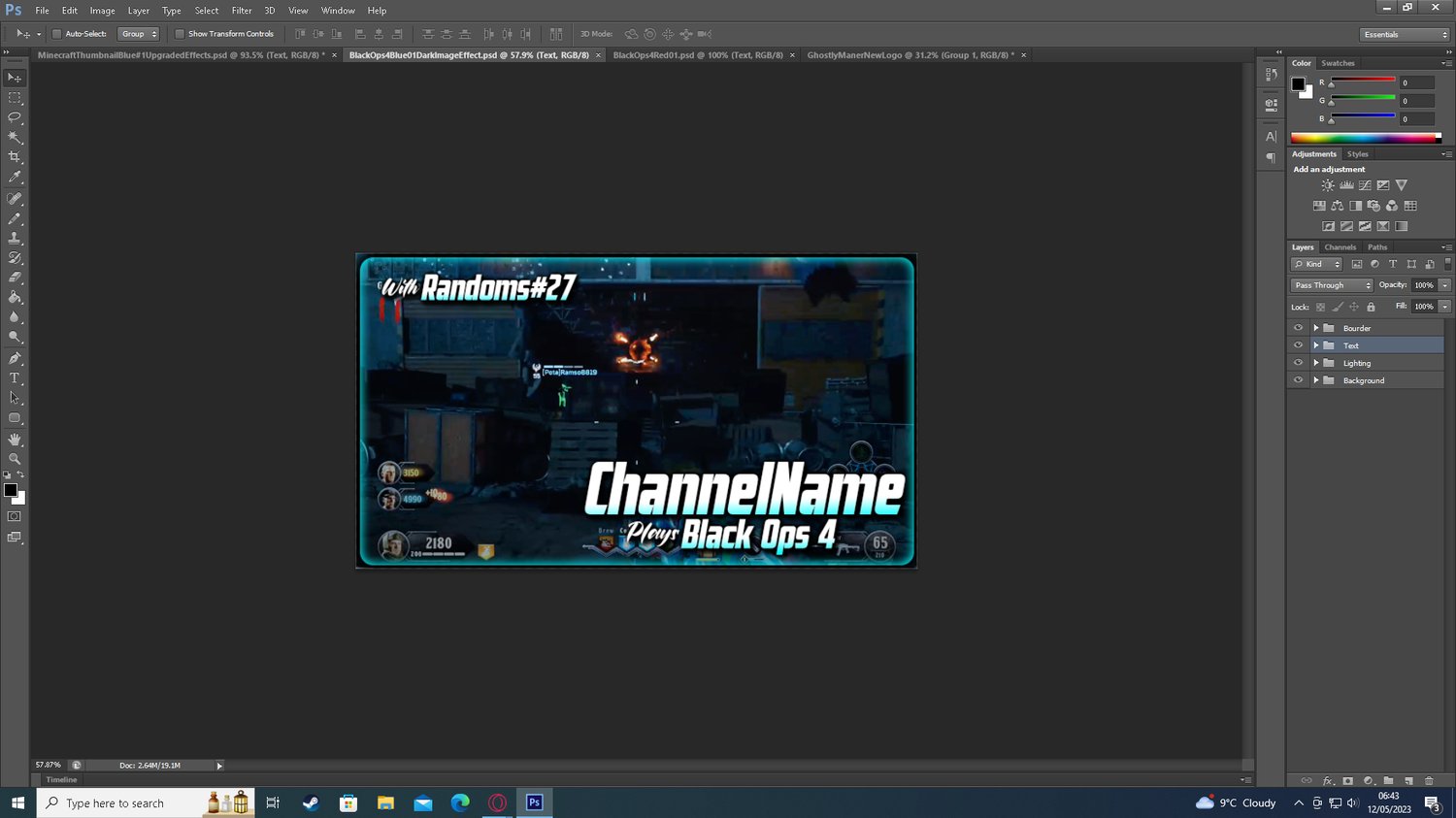Open the Filter menu

[242, 11]
